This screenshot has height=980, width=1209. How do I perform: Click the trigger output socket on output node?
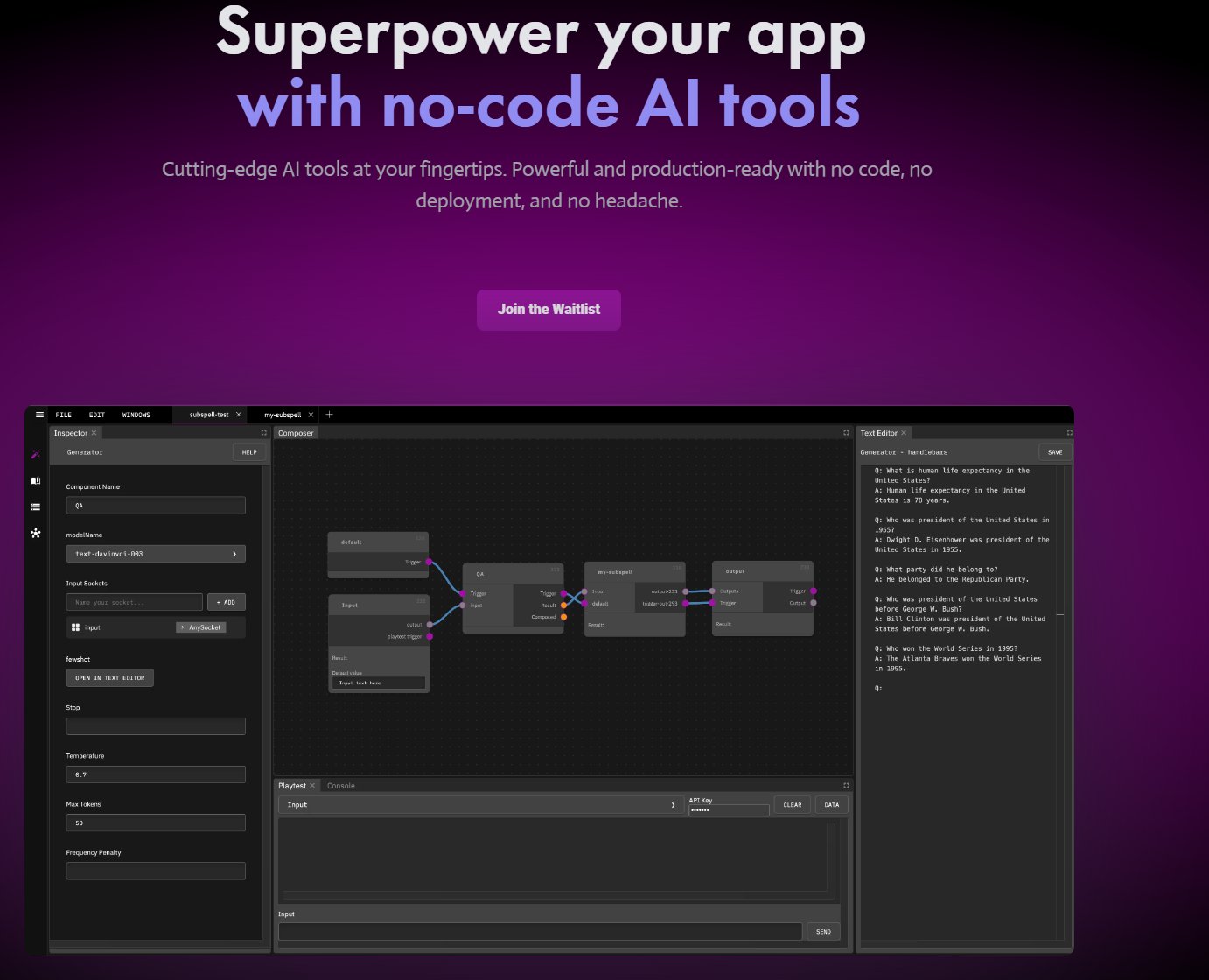814,591
